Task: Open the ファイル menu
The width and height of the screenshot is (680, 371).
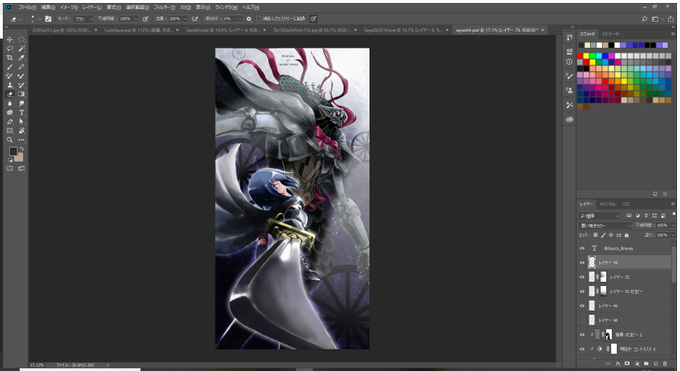Action: click(27, 7)
